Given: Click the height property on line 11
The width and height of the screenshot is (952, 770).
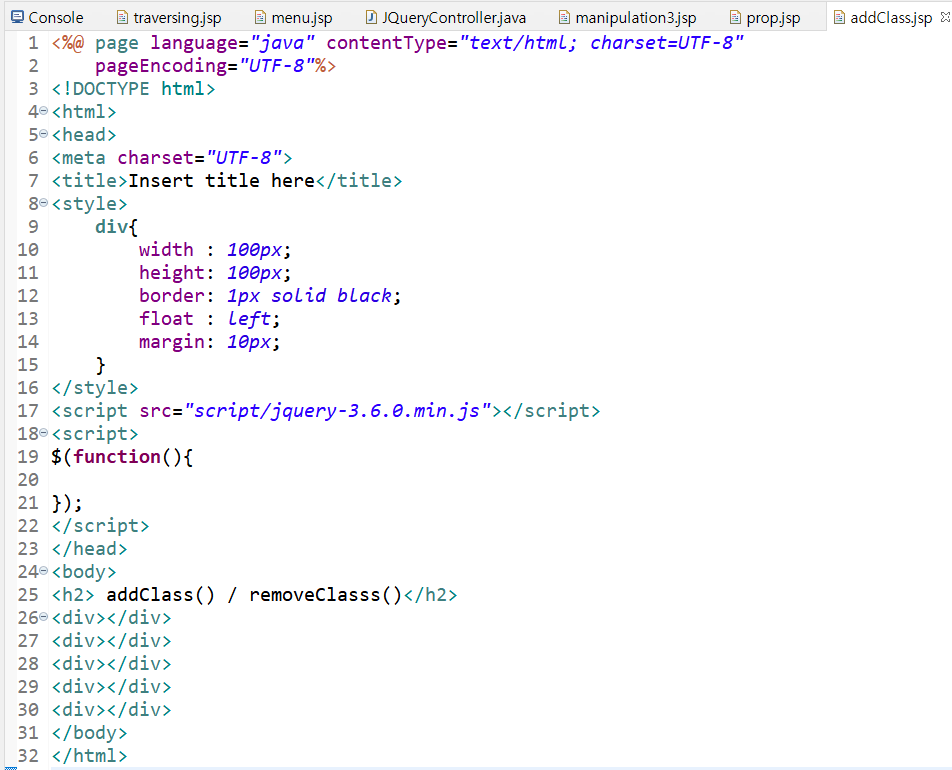Looking at the screenshot, I should point(172,273).
